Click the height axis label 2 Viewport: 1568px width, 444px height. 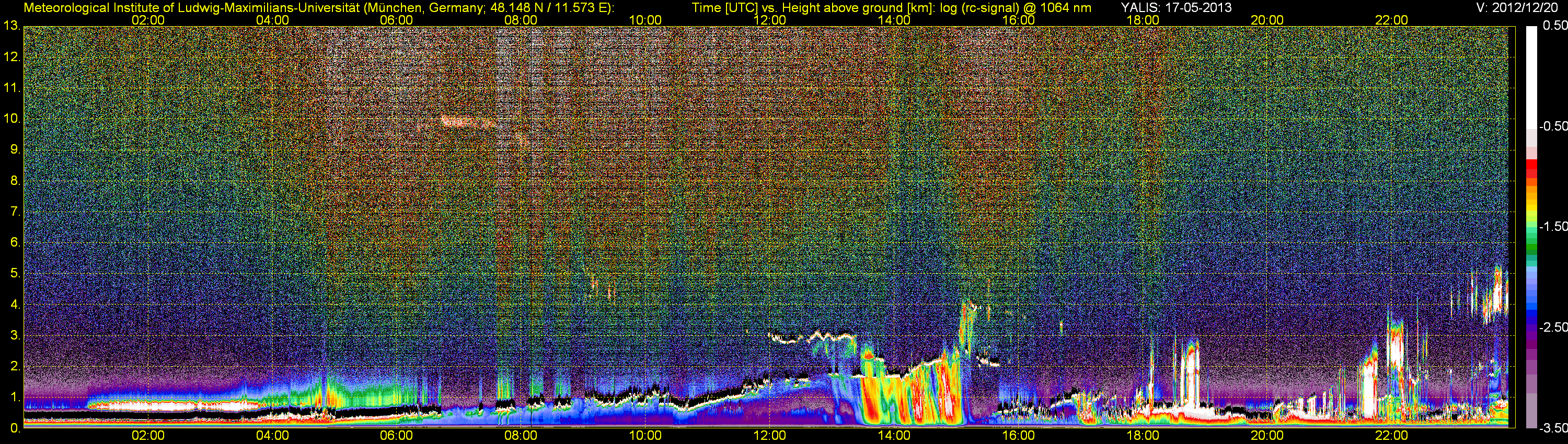point(15,366)
